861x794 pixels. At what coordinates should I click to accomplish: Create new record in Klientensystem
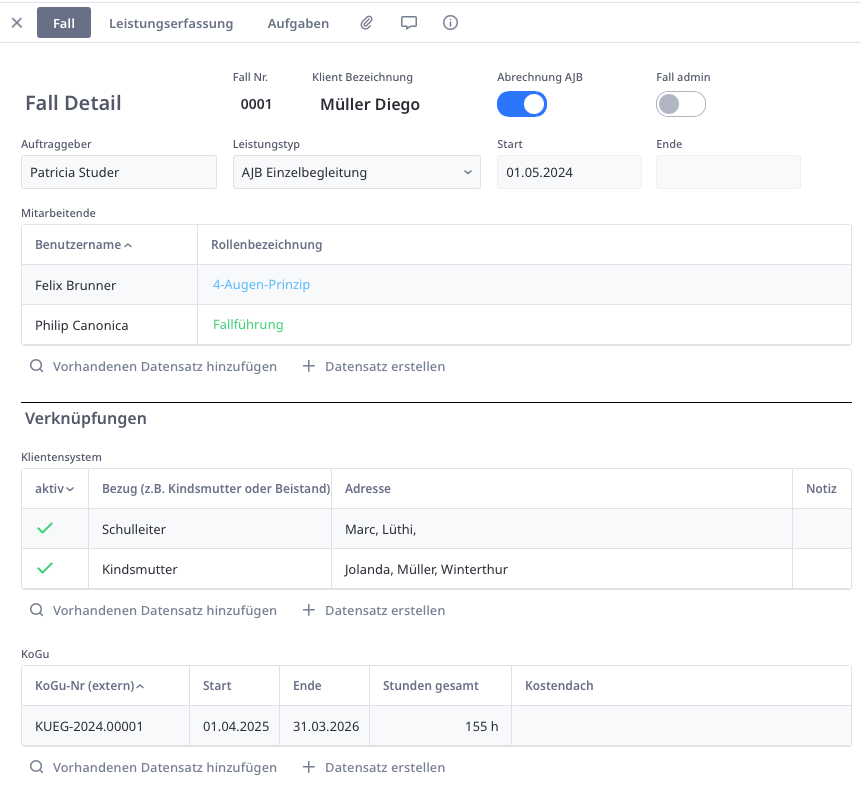(374, 610)
